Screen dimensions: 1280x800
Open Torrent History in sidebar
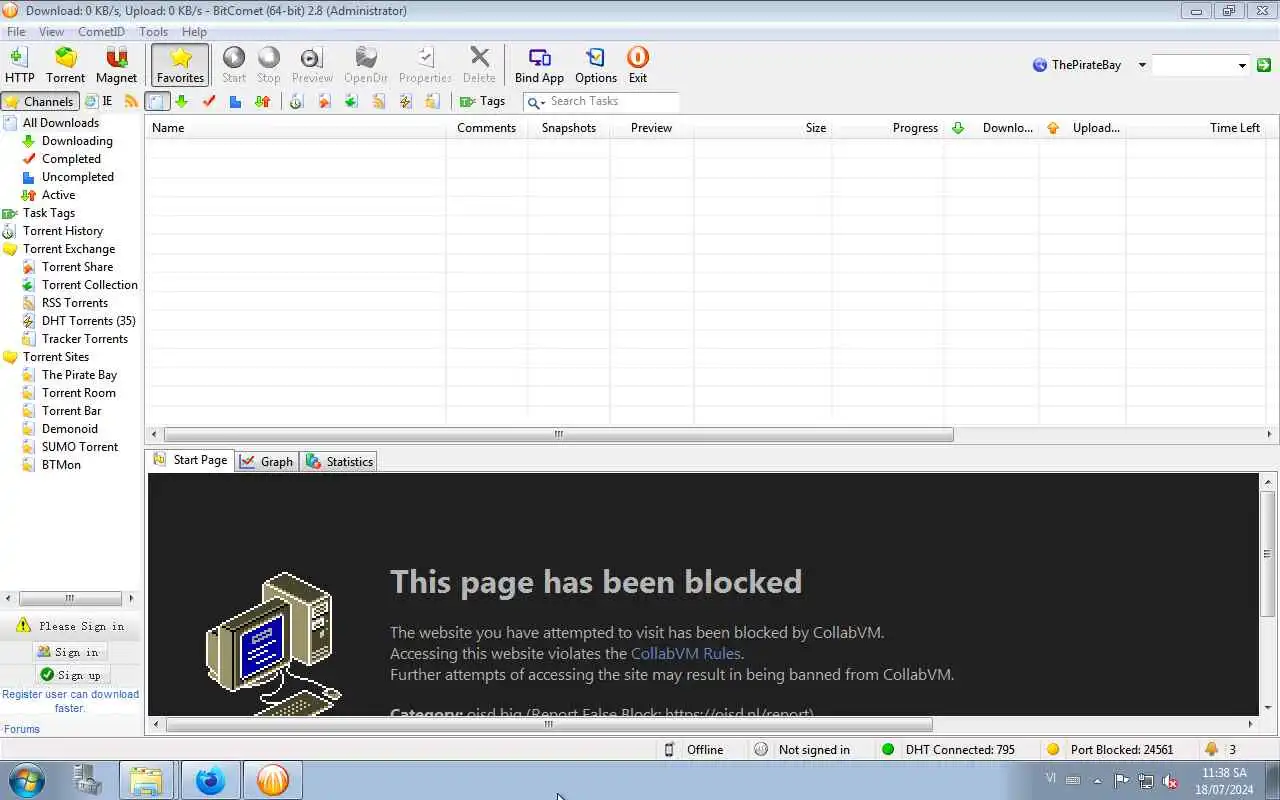pyautogui.click(x=63, y=231)
